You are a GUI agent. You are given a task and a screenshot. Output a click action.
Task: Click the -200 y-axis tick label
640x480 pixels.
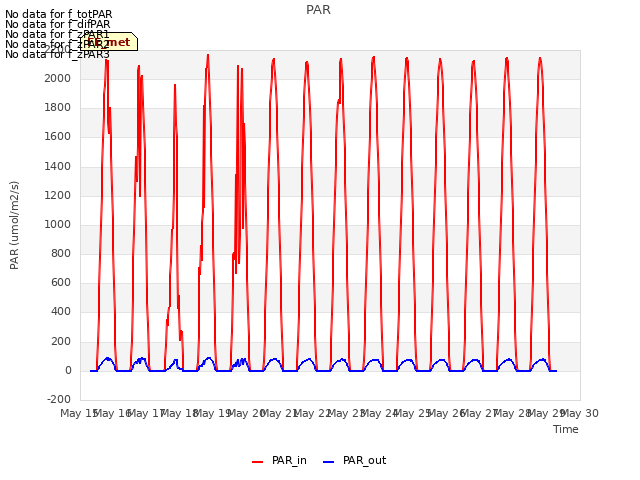(59, 399)
